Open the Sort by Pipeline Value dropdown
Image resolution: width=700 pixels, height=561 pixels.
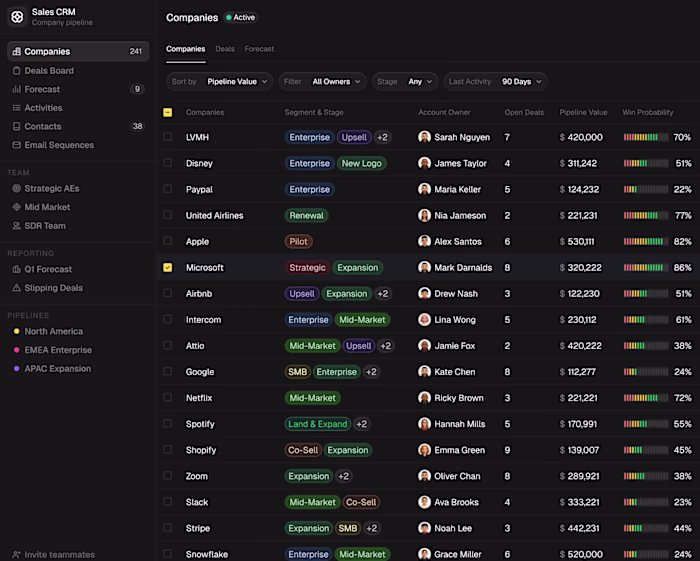pyautogui.click(x=220, y=82)
